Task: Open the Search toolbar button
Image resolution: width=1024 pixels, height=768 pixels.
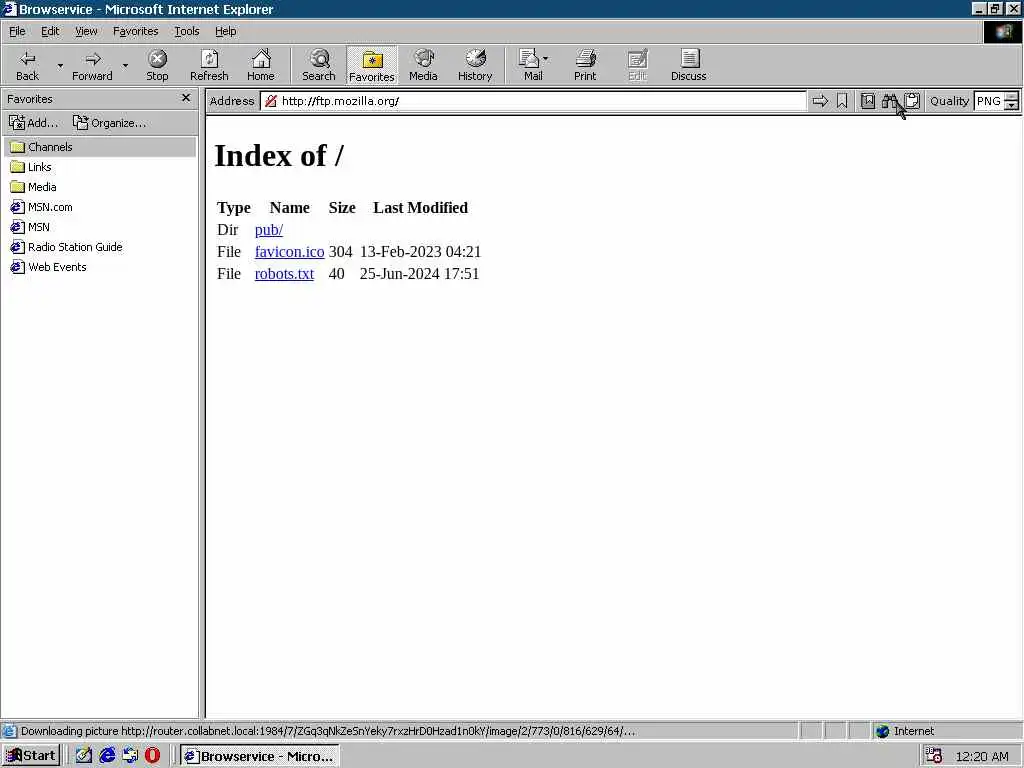Action: (x=319, y=65)
